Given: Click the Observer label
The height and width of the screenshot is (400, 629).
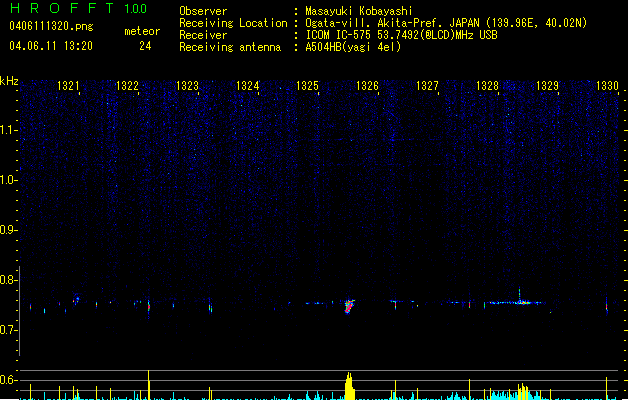Looking at the screenshot, I should pos(203,11).
